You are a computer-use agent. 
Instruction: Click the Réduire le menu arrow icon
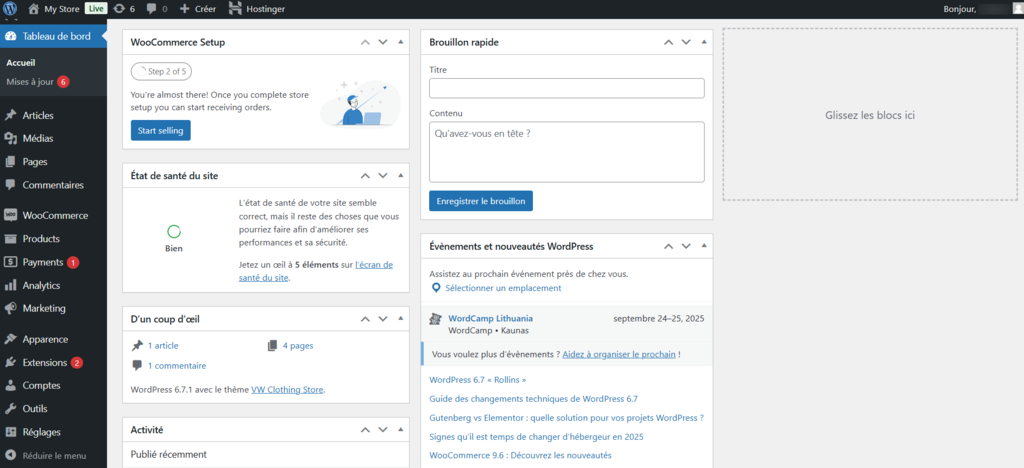[x=10, y=456]
